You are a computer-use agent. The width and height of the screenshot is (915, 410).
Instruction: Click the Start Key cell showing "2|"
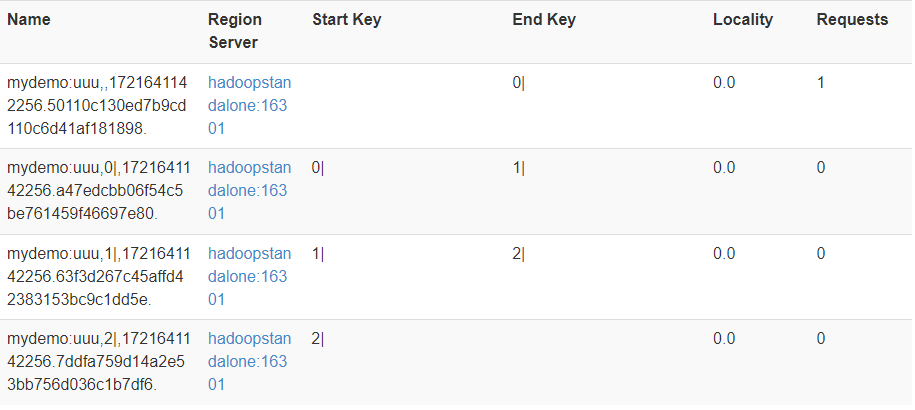tap(318, 340)
